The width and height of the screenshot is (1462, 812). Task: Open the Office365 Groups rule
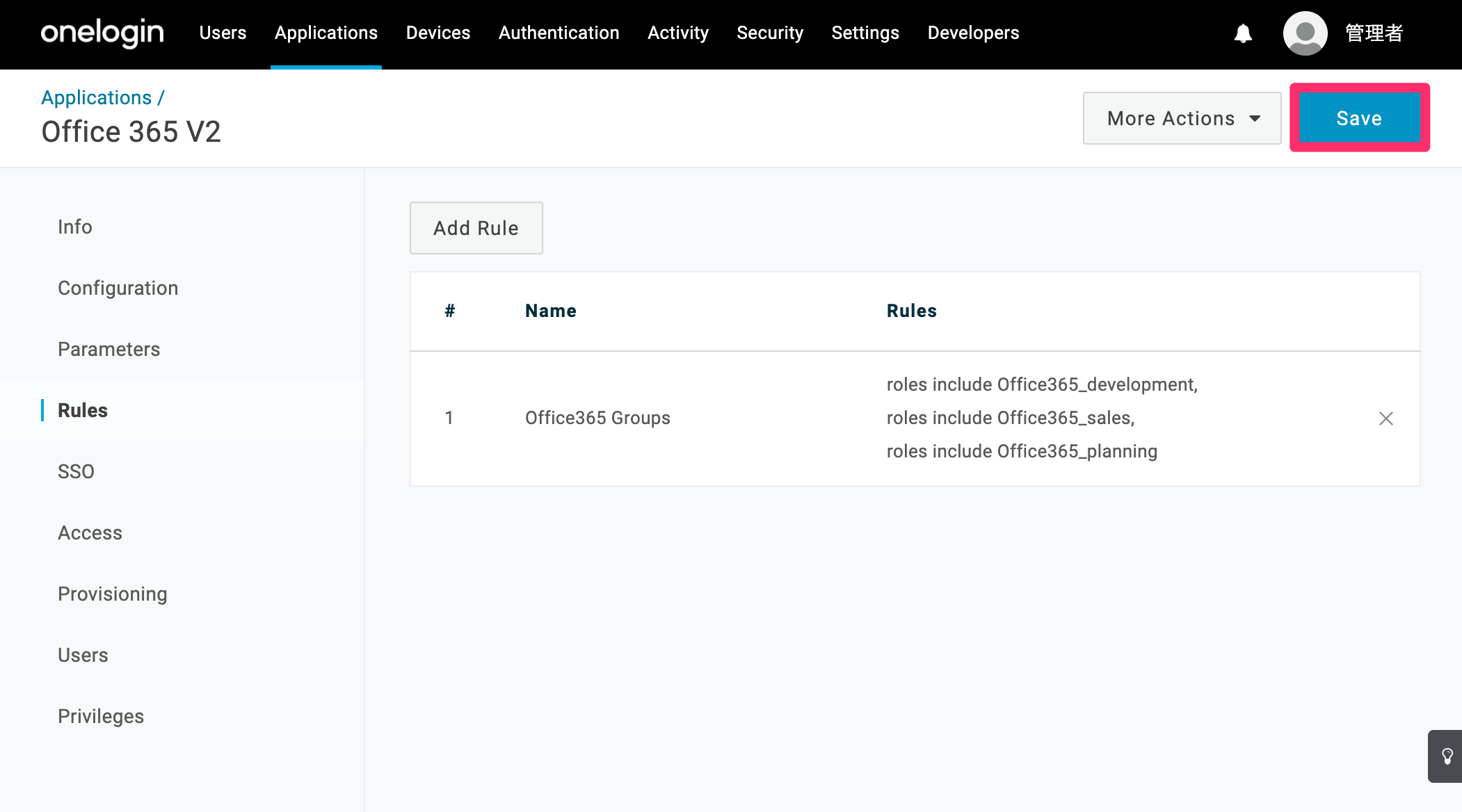coord(597,418)
